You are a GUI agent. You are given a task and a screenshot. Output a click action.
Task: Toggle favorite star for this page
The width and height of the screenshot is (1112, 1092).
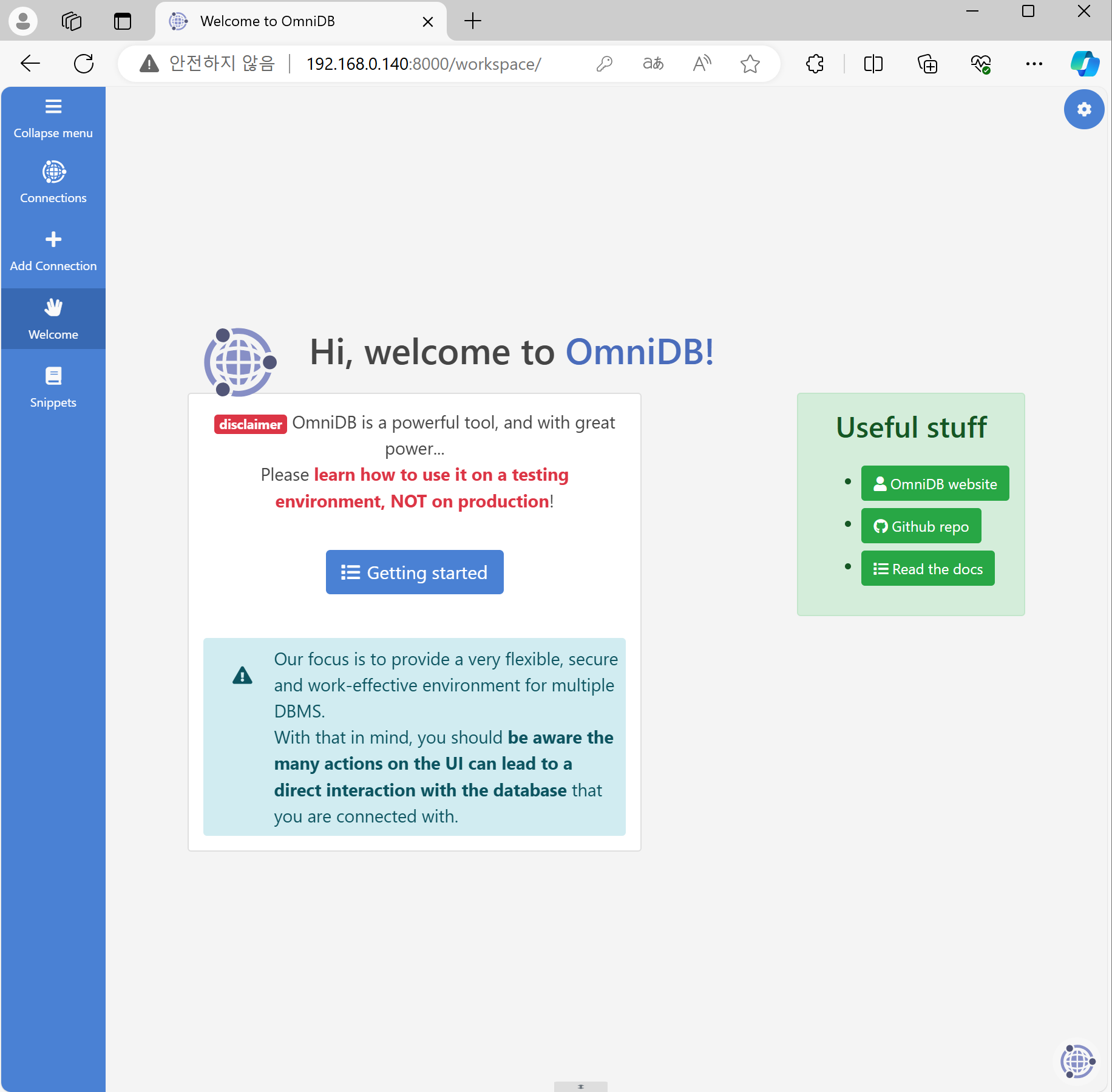pyautogui.click(x=750, y=64)
